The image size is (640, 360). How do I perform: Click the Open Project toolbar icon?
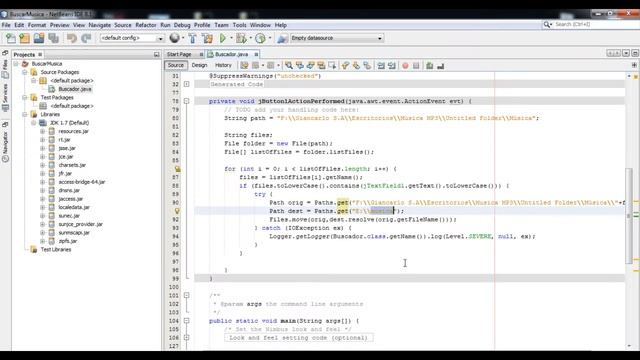[x=39, y=38]
